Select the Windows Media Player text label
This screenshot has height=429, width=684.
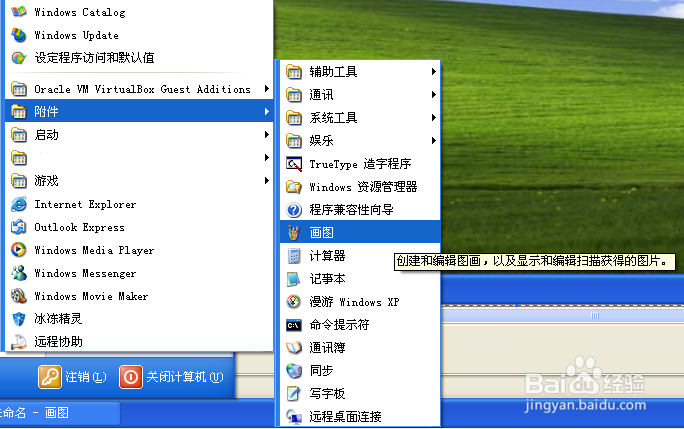94,250
